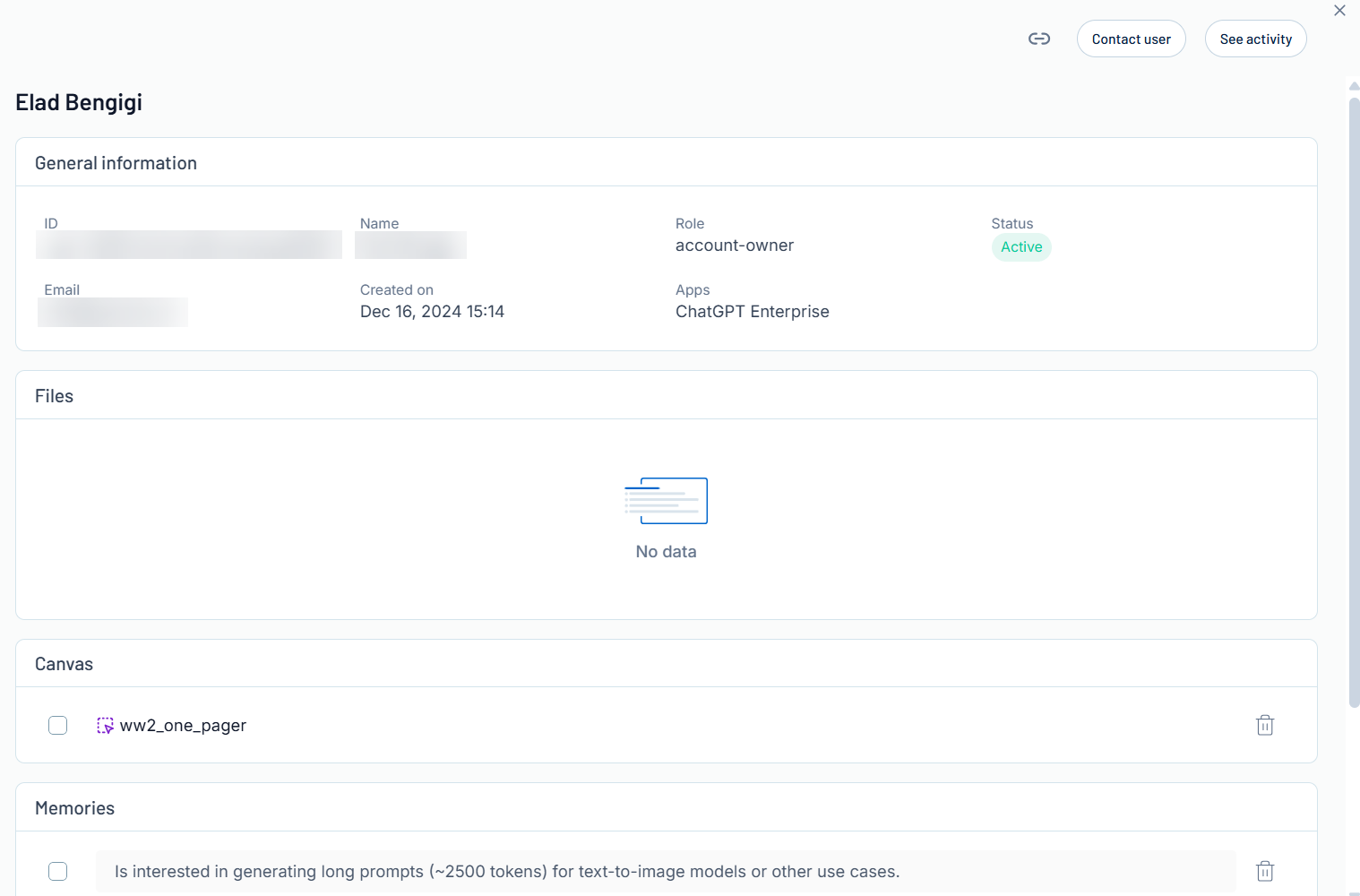Click the copy link icon
The image size is (1360, 896).
coord(1038,39)
